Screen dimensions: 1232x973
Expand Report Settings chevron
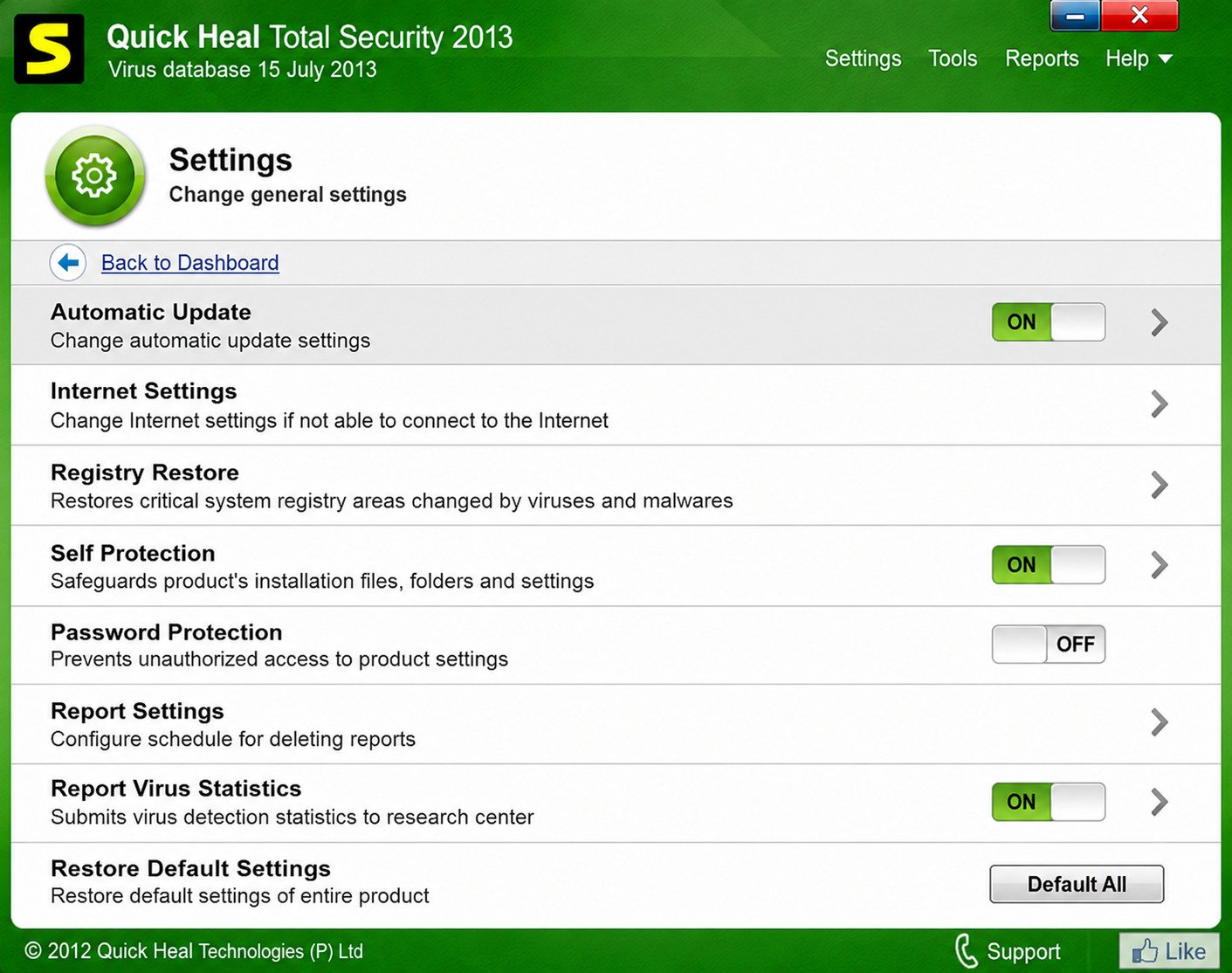pos(1160,722)
